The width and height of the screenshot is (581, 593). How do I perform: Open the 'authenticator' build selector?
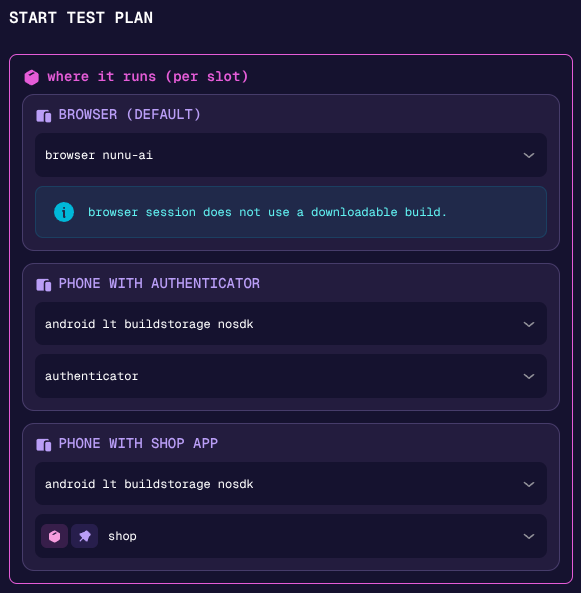click(291, 376)
